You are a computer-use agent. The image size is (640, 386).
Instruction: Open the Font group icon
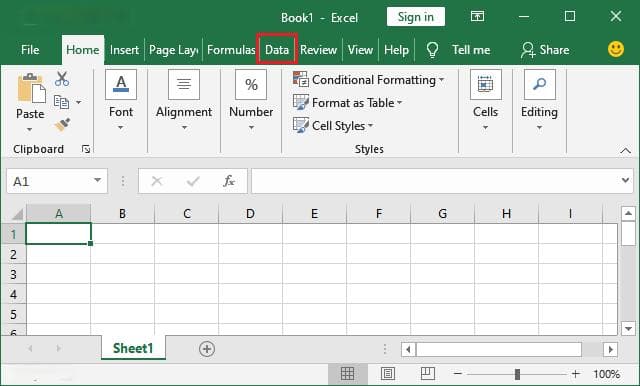(121, 84)
